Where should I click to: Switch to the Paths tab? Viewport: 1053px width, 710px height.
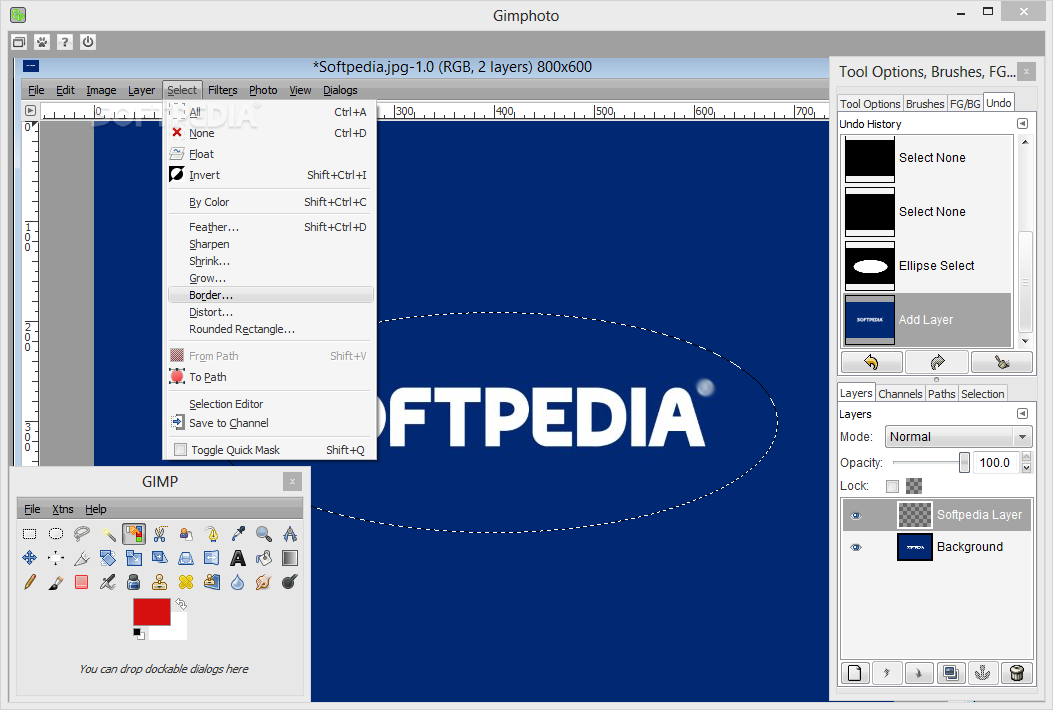[x=942, y=394]
